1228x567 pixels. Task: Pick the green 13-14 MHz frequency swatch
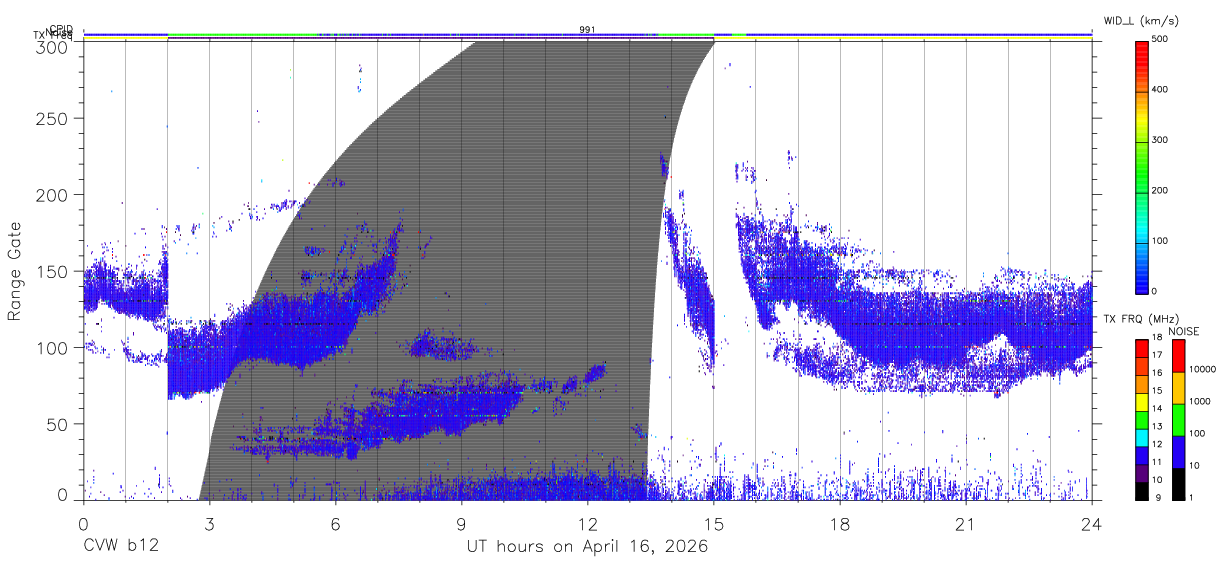pos(1141,420)
